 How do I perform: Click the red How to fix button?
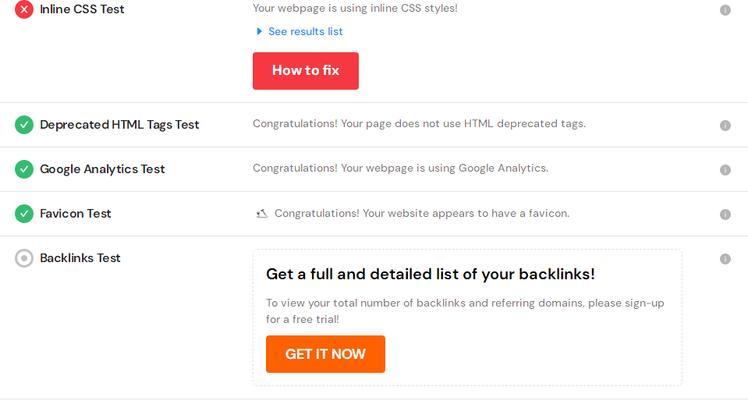coord(306,71)
